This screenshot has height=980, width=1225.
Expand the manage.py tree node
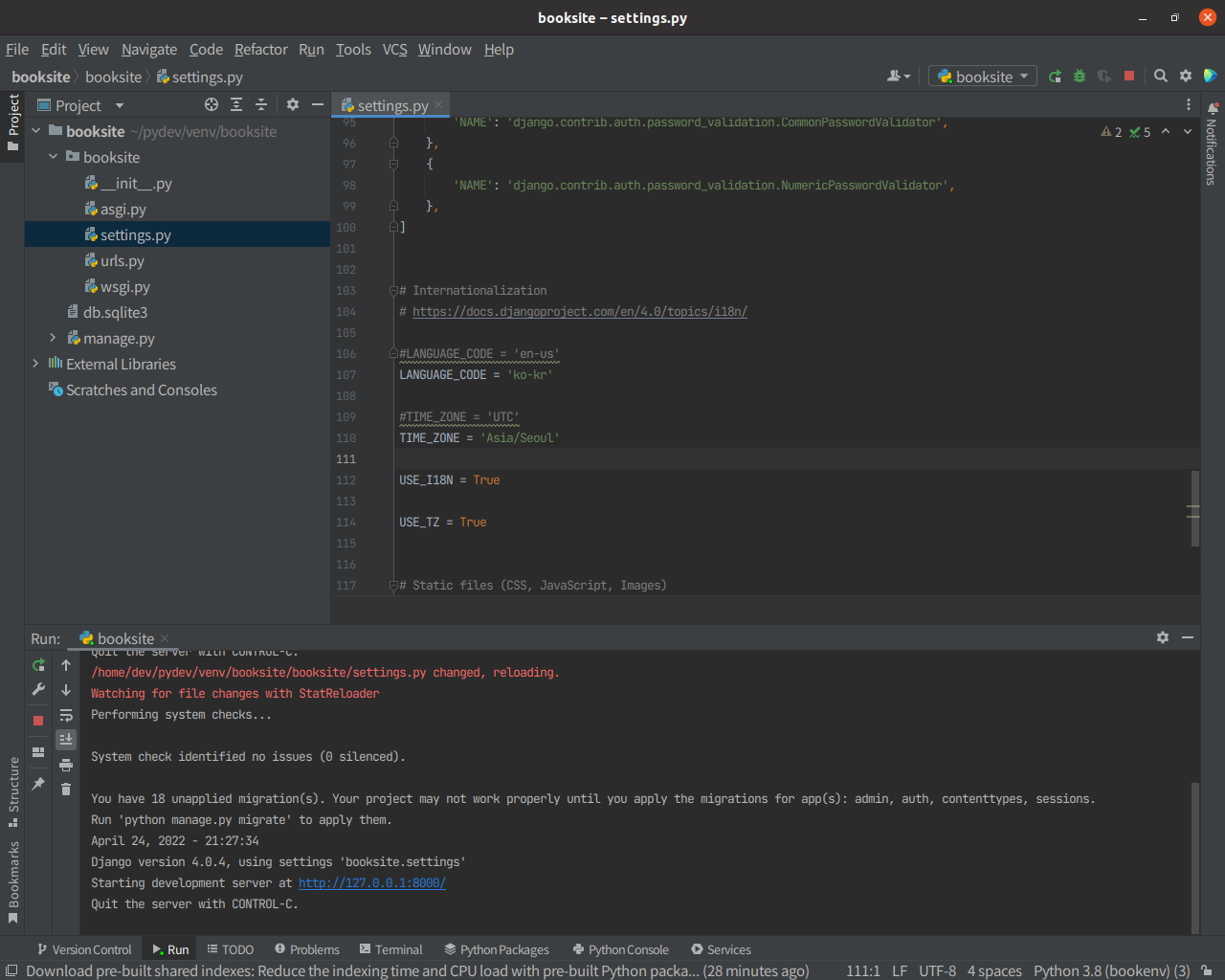(x=54, y=338)
